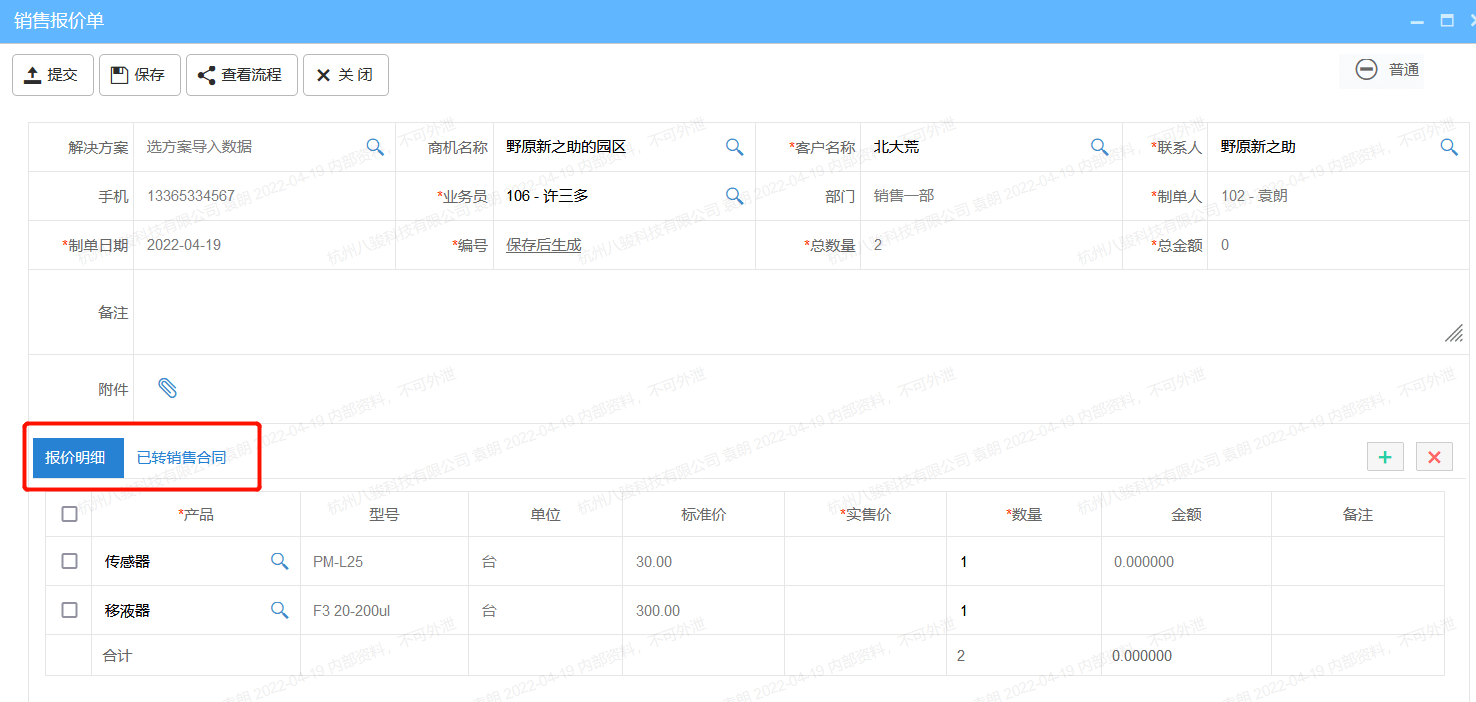Check the row checkbox for 传感器
The width and height of the screenshot is (1476, 702).
69,561
